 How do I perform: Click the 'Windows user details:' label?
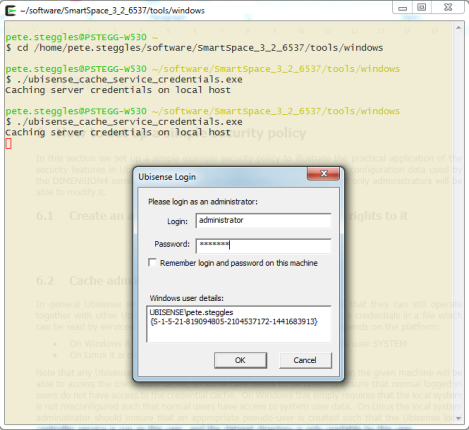coord(186,298)
